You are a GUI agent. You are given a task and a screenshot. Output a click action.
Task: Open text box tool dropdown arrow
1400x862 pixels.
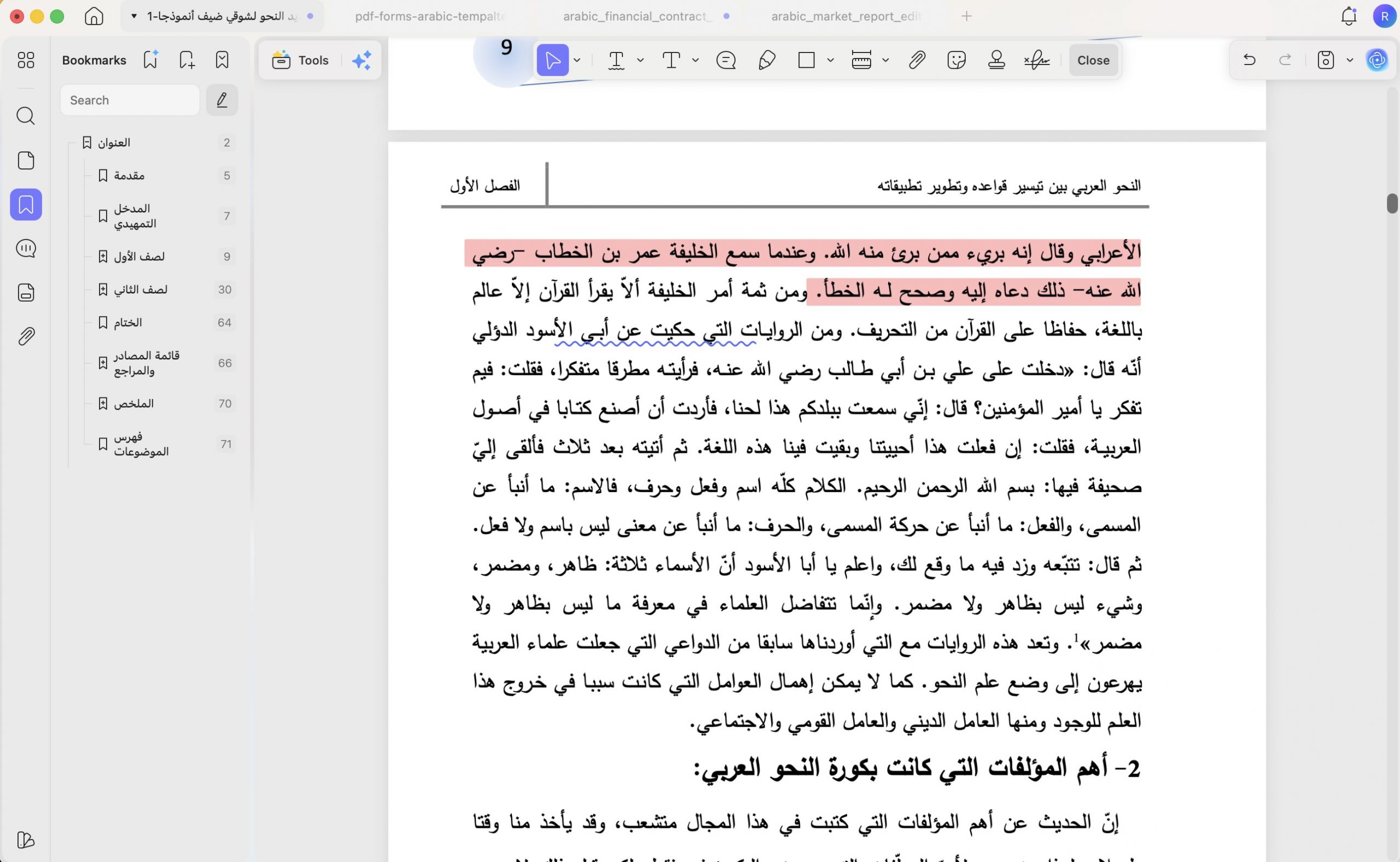click(695, 60)
